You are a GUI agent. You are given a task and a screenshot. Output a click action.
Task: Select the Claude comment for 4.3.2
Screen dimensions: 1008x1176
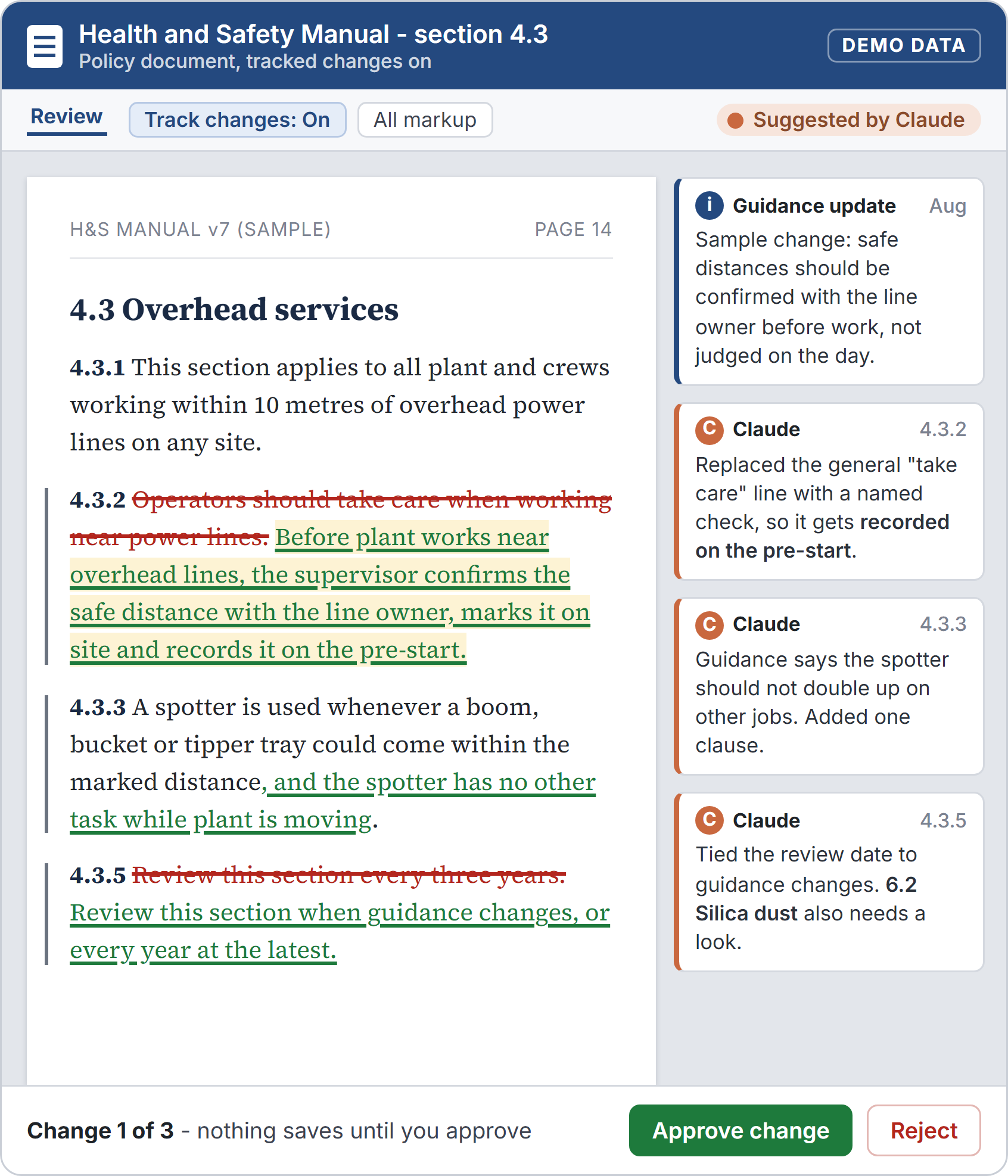829,491
